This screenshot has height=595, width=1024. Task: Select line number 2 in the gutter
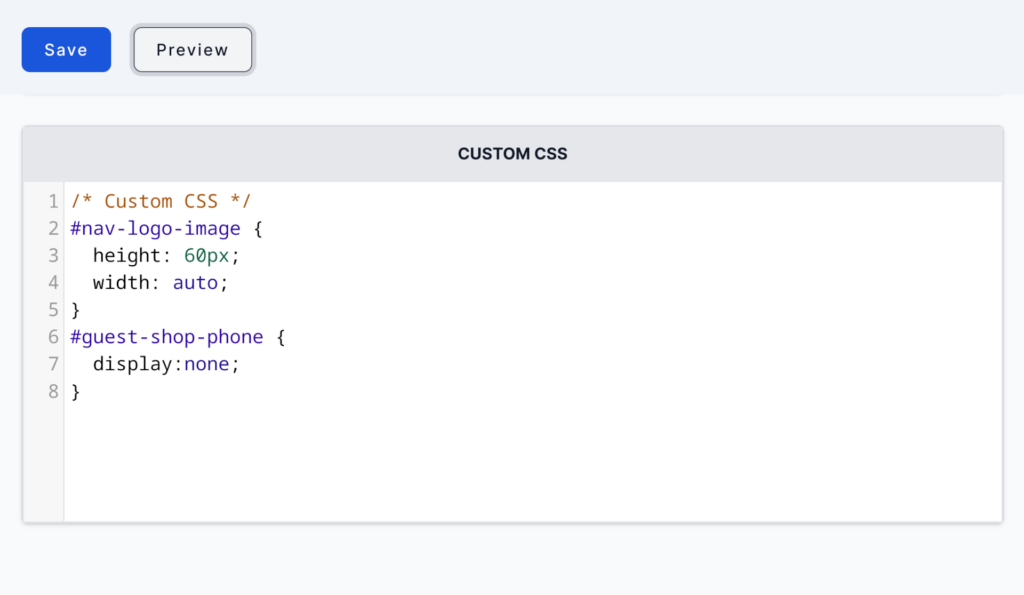pos(52,228)
